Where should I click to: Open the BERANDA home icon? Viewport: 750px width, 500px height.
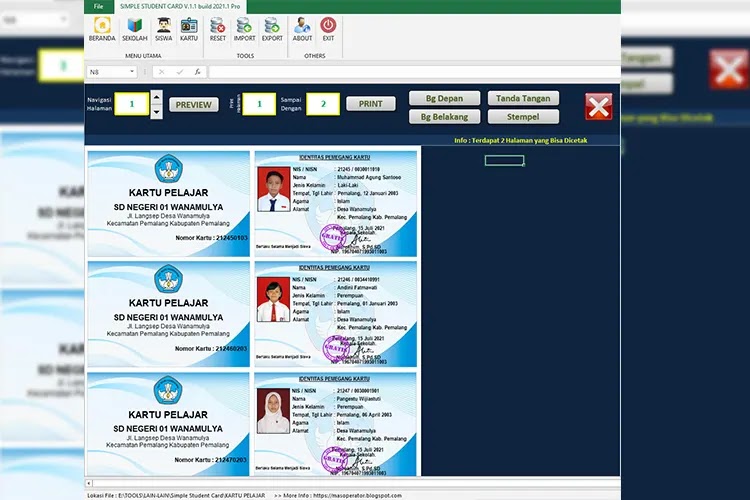pos(102,29)
